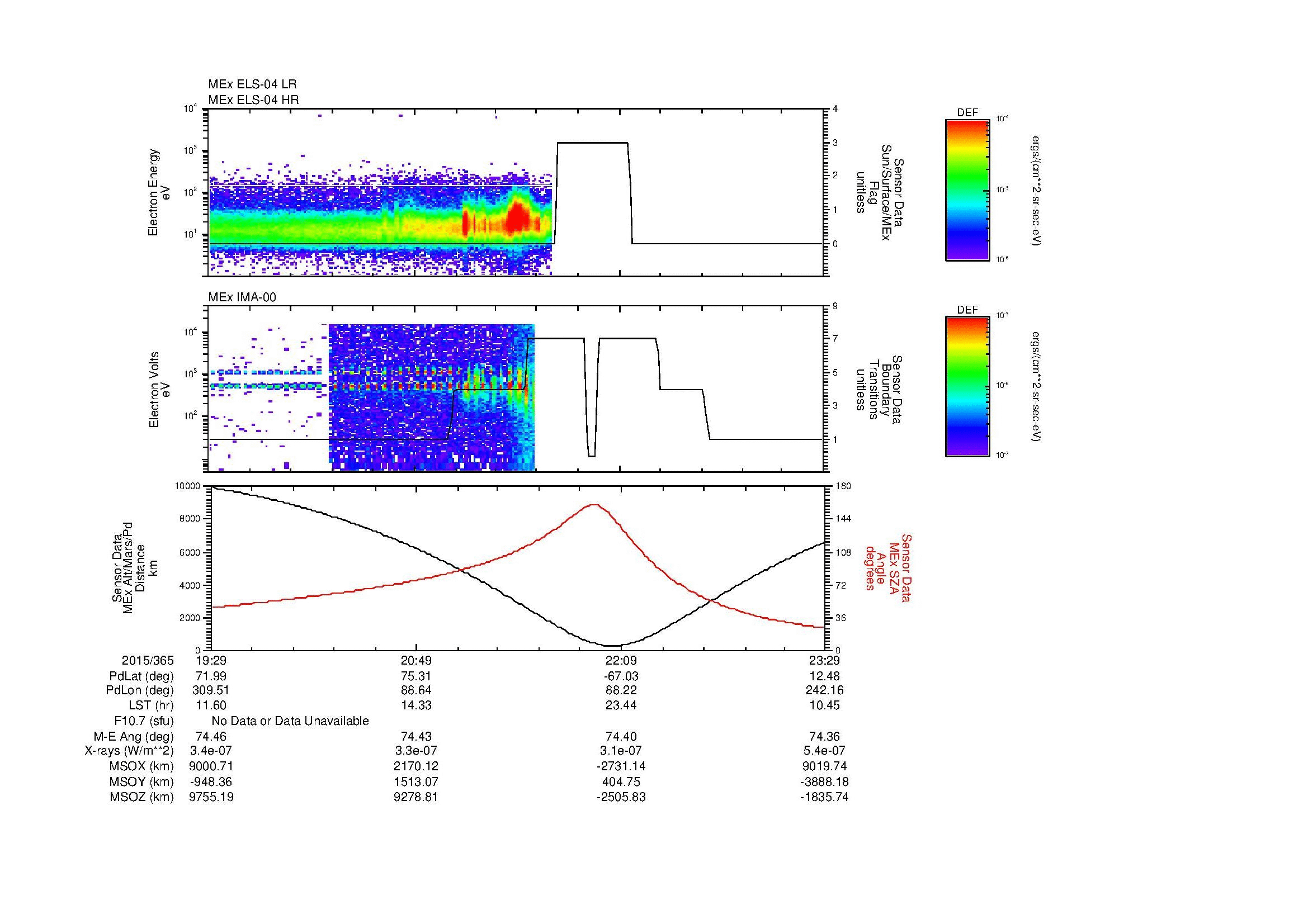This screenshot has height=924, width=1308.
Task: Click the dense IMA spectrogram block
Action: tap(432, 397)
